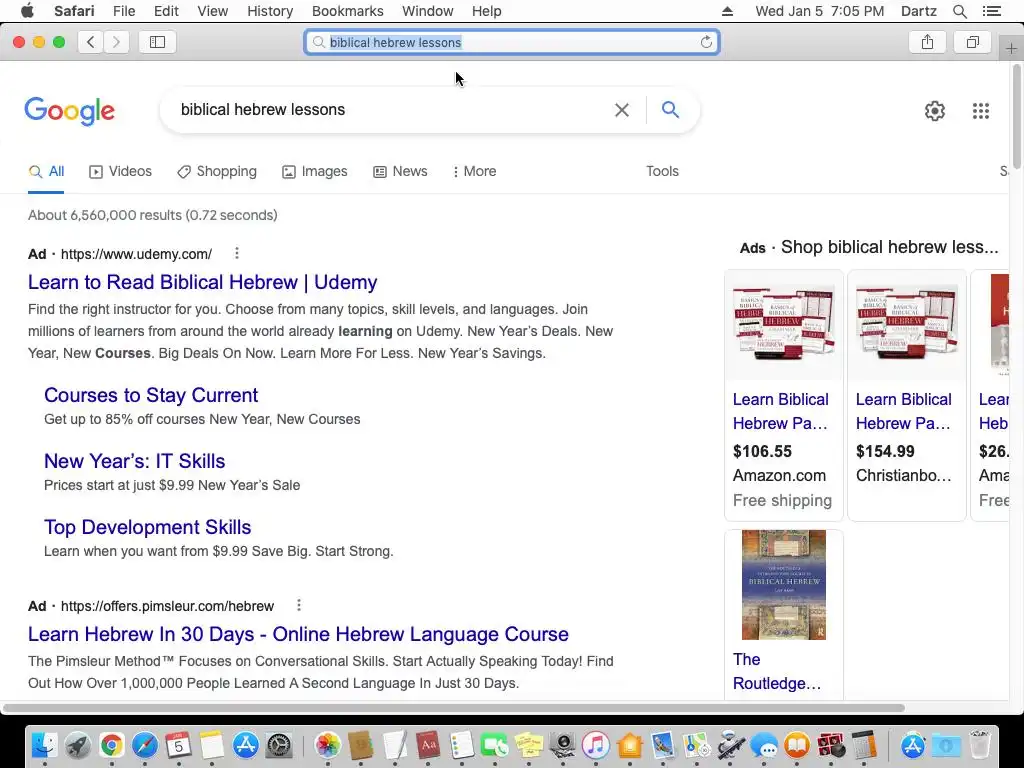Open 'Learn Hebrew In 30 Days' Pimsleur link
Viewport: 1024px width, 768px height.
298,634
